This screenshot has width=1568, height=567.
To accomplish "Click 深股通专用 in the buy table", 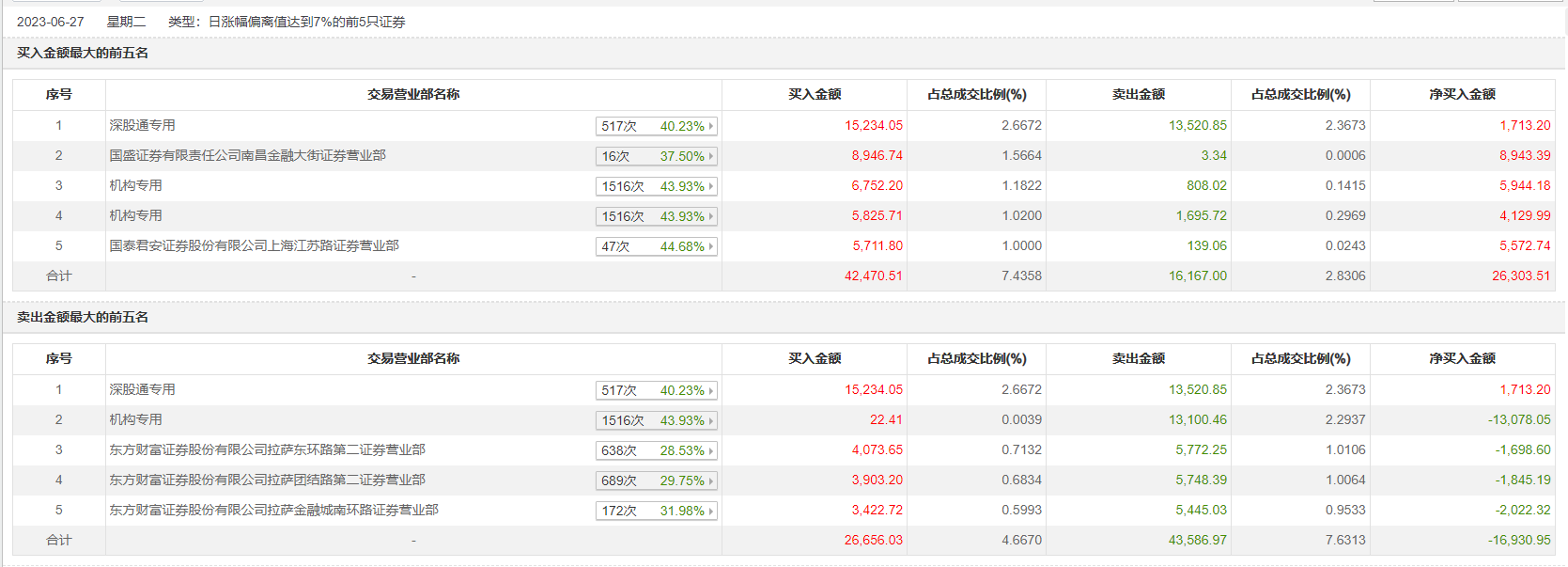I will (x=142, y=125).
